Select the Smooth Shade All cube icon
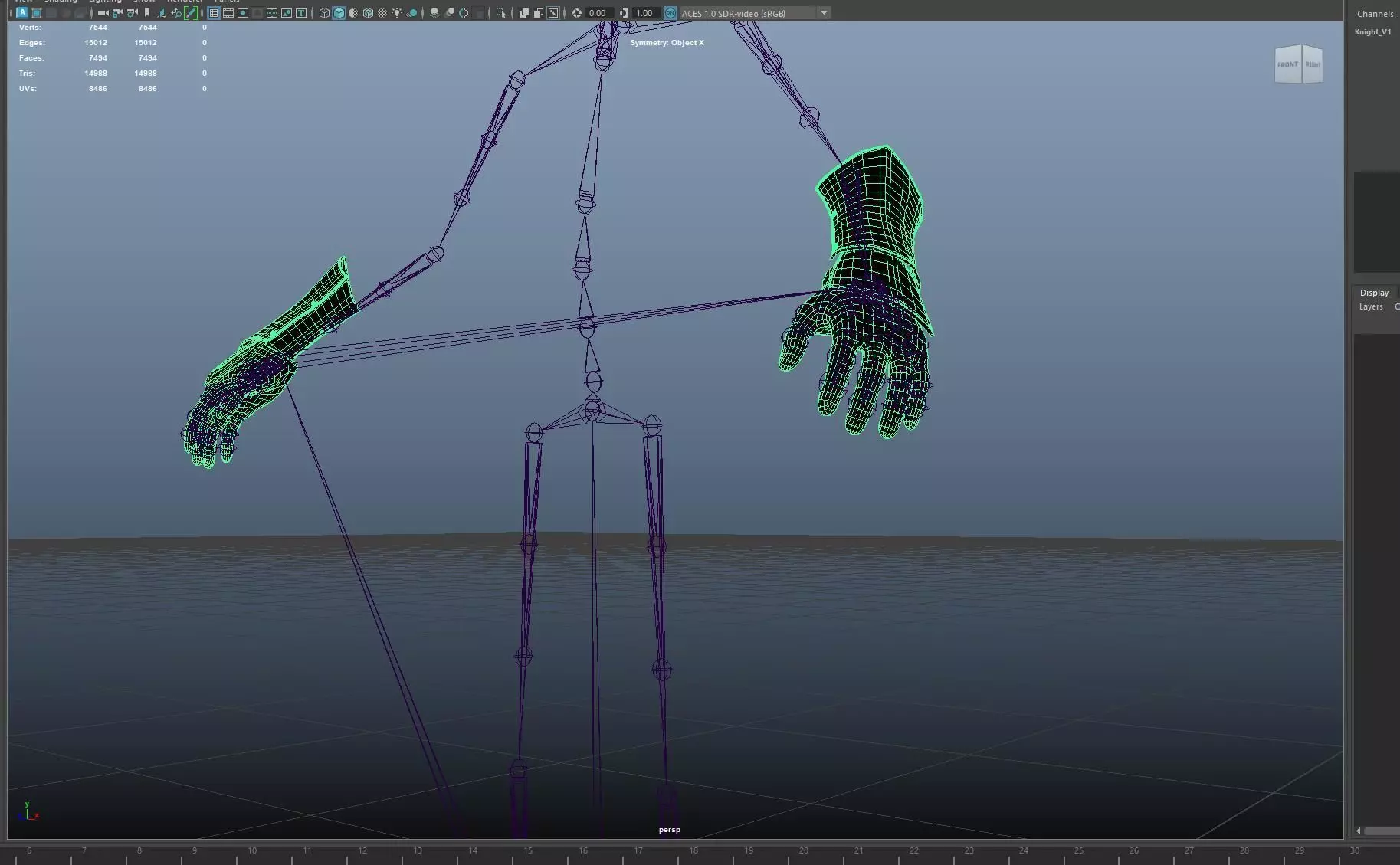Viewport: 1400px width, 865px height. (339, 13)
